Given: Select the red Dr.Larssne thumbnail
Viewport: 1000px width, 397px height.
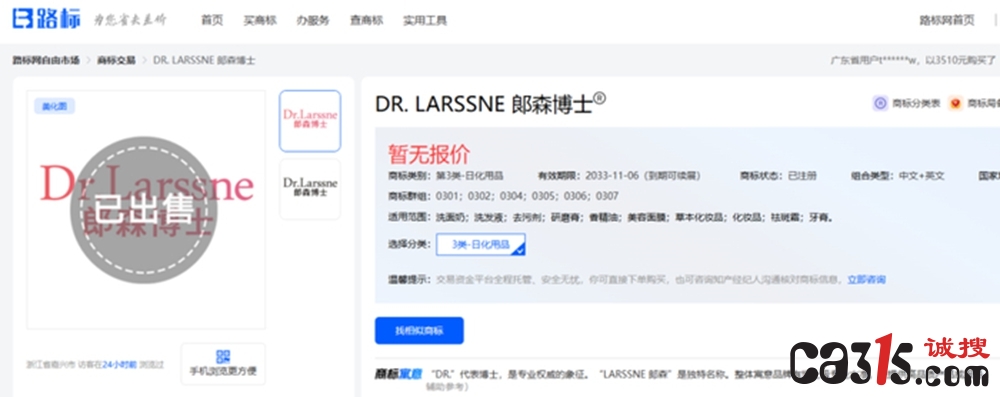Looking at the screenshot, I should click(x=310, y=121).
